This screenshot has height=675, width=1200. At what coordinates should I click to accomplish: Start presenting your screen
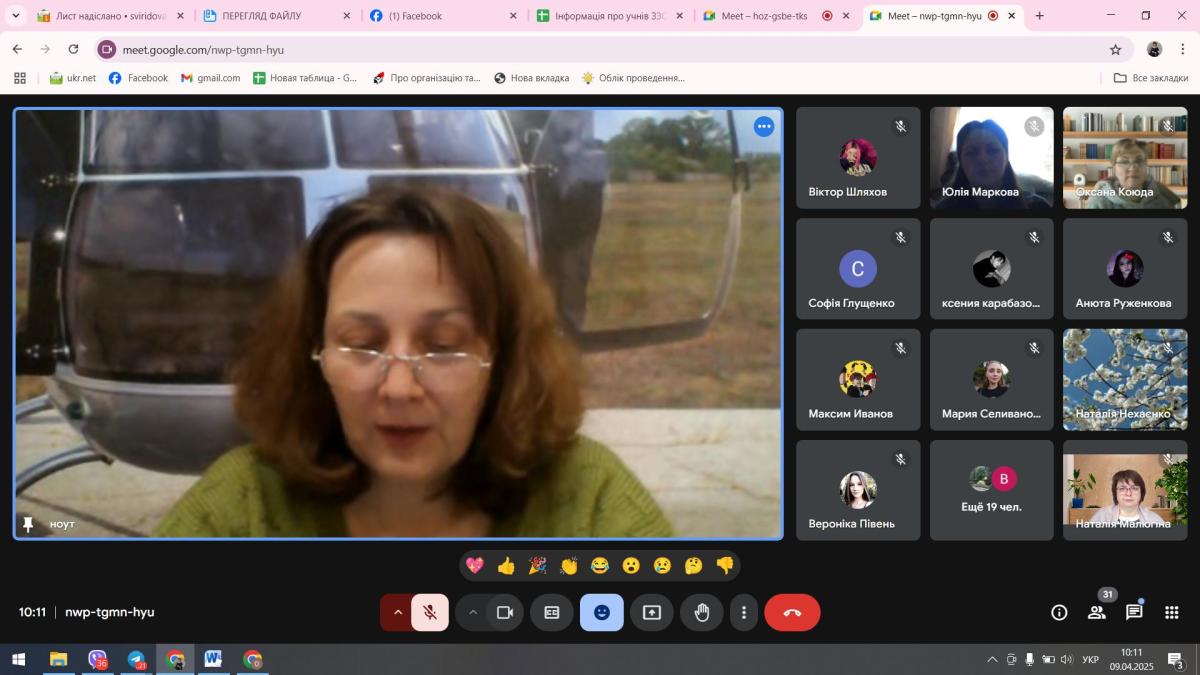[x=652, y=613]
